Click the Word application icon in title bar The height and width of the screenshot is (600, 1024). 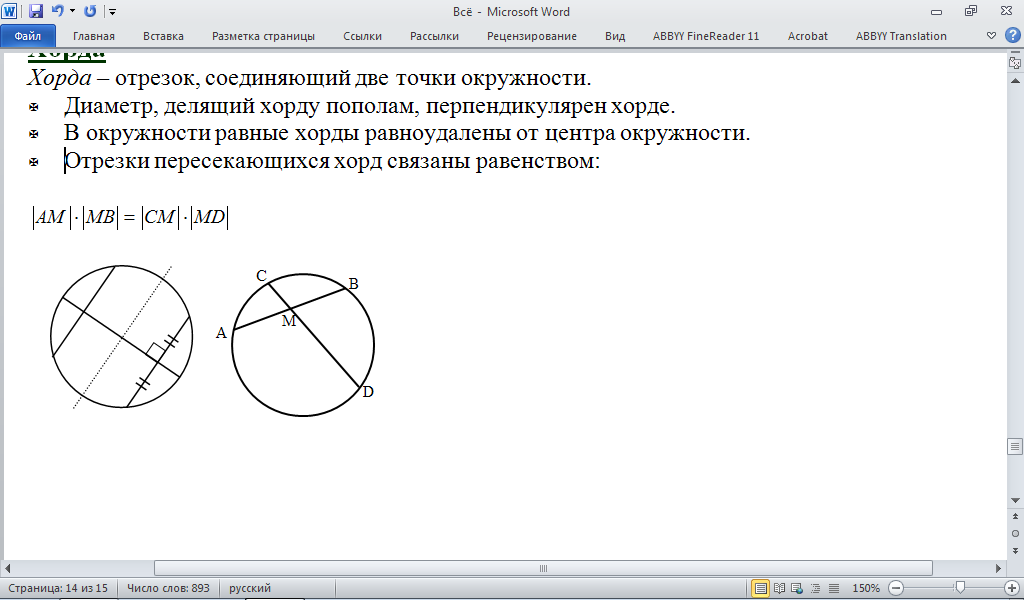(x=9, y=11)
